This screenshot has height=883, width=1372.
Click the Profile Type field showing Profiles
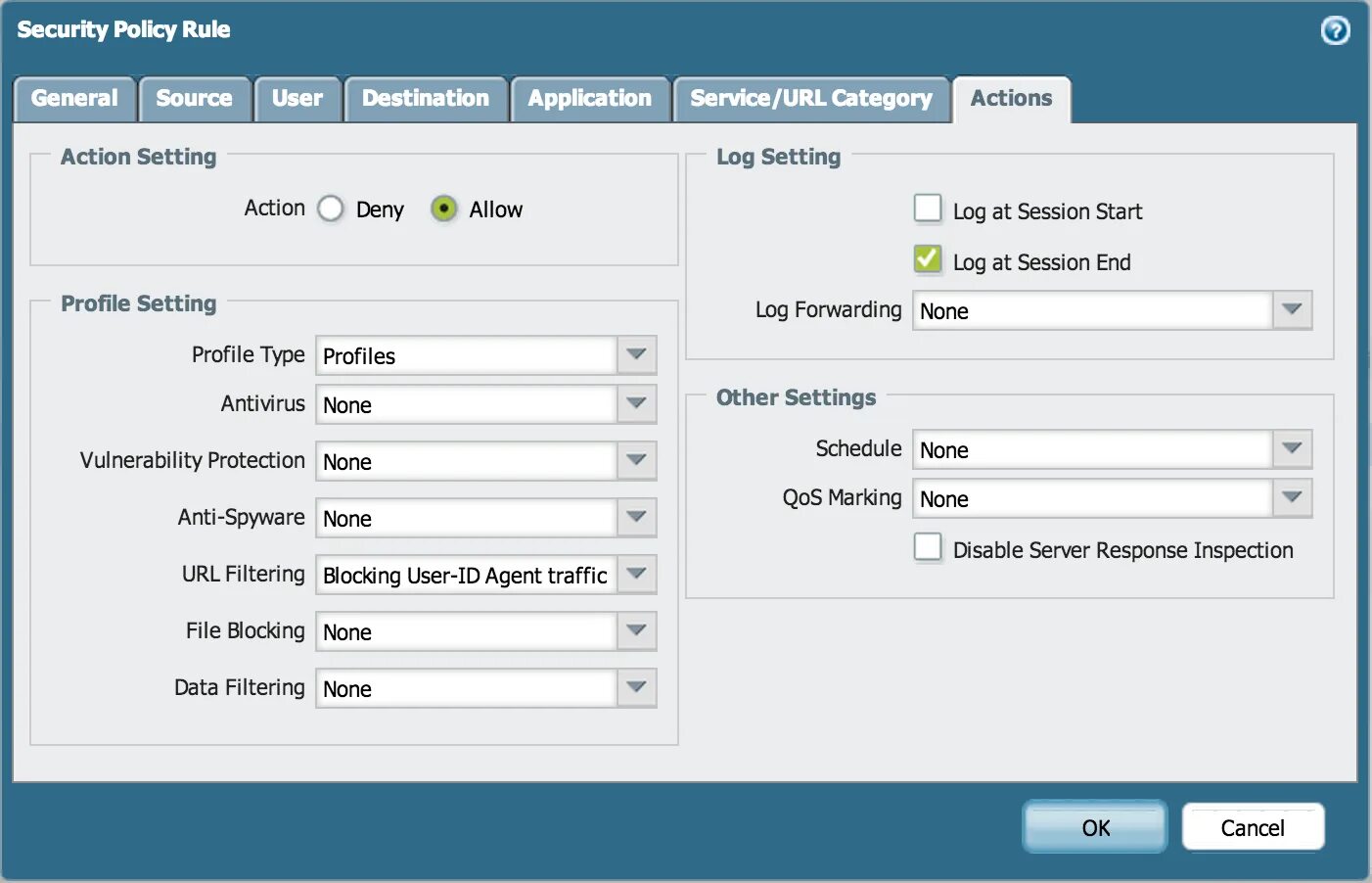click(x=466, y=355)
